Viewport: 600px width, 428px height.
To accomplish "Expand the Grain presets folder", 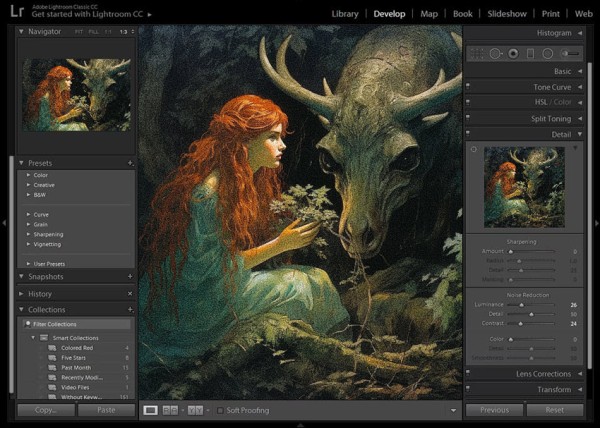I will pos(40,225).
